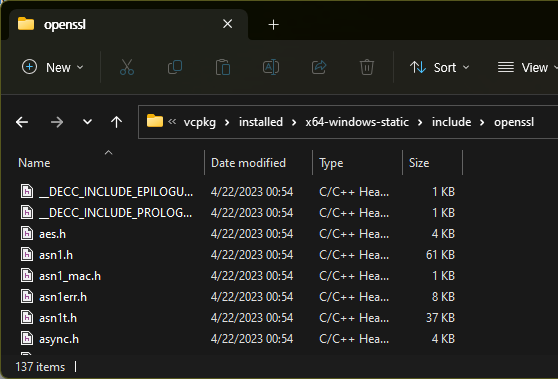This screenshot has width=558, height=379.
Task: Click header file icon of async.h
Action: pos(27,338)
